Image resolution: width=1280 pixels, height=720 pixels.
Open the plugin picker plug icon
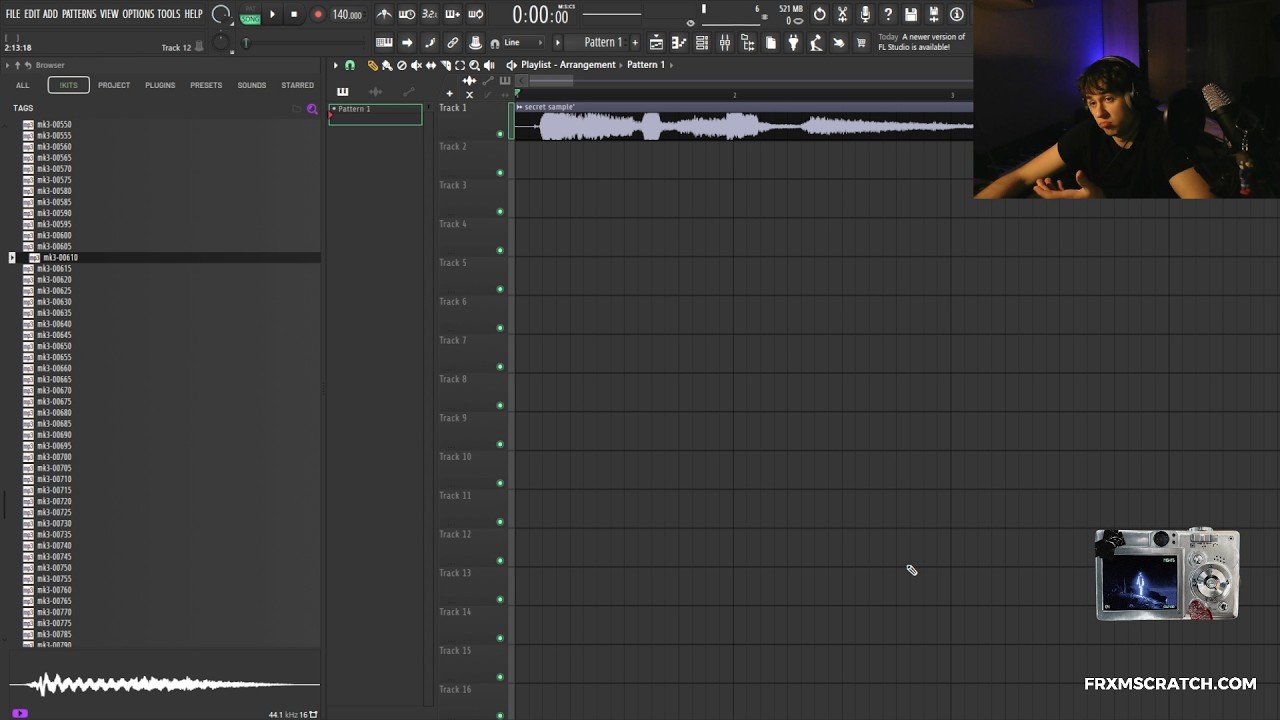[793, 43]
